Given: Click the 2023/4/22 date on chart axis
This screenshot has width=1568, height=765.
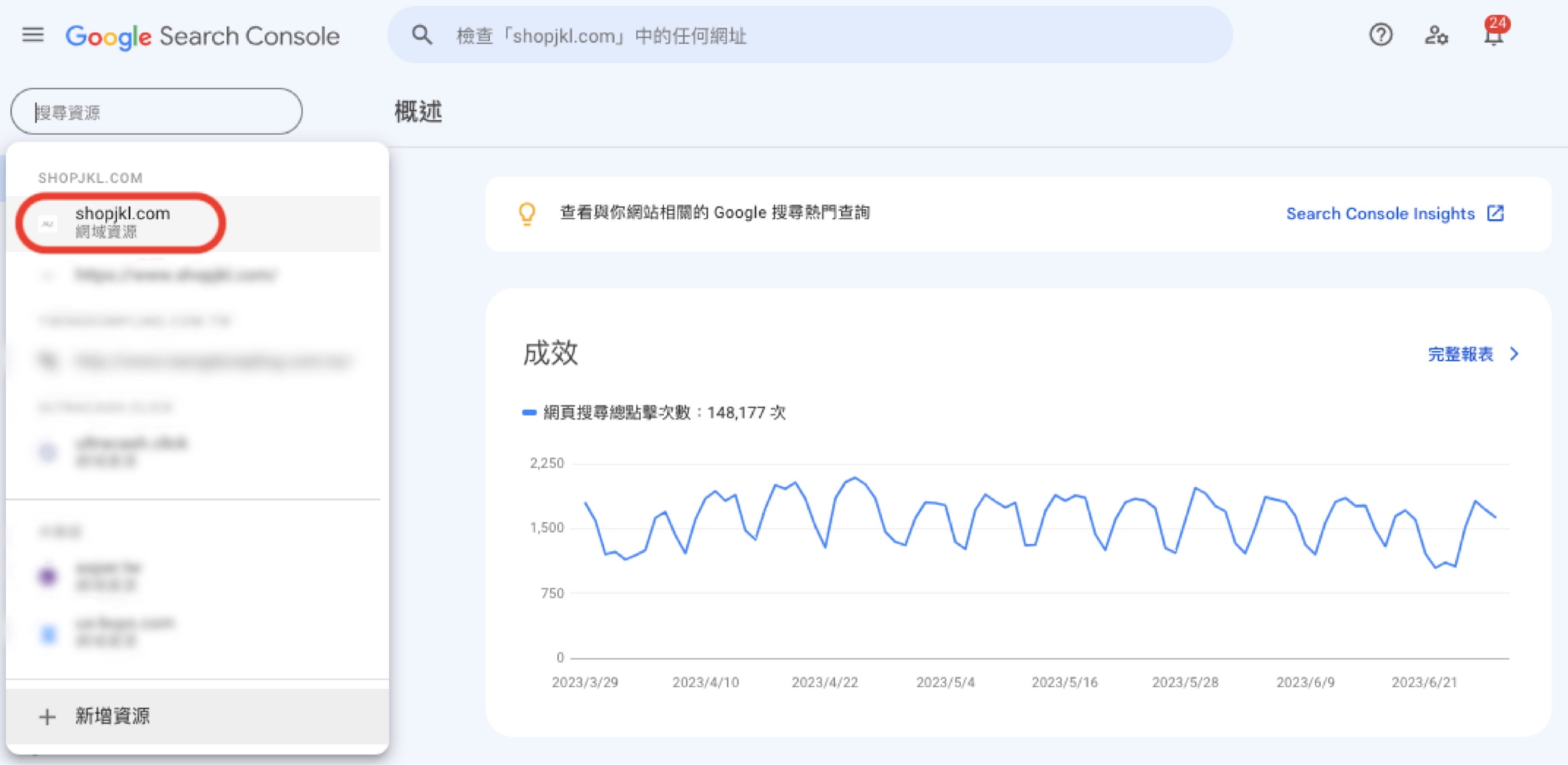Looking at the screenshot, I should pos(824,683).
